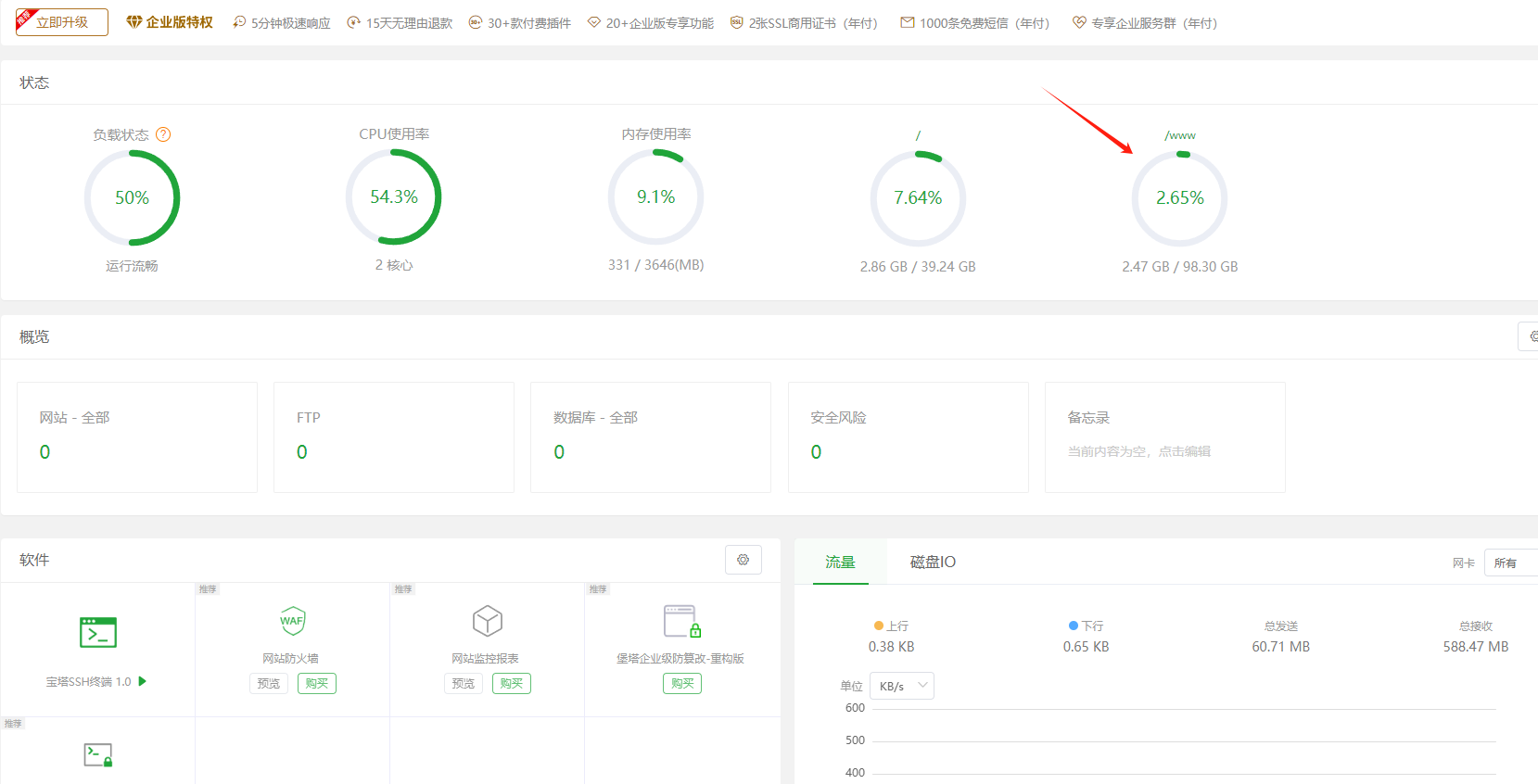Screen dimensions: 1538x784
Task: Click the 负载状态 50% gauge
Action: (x=132, y=197)
